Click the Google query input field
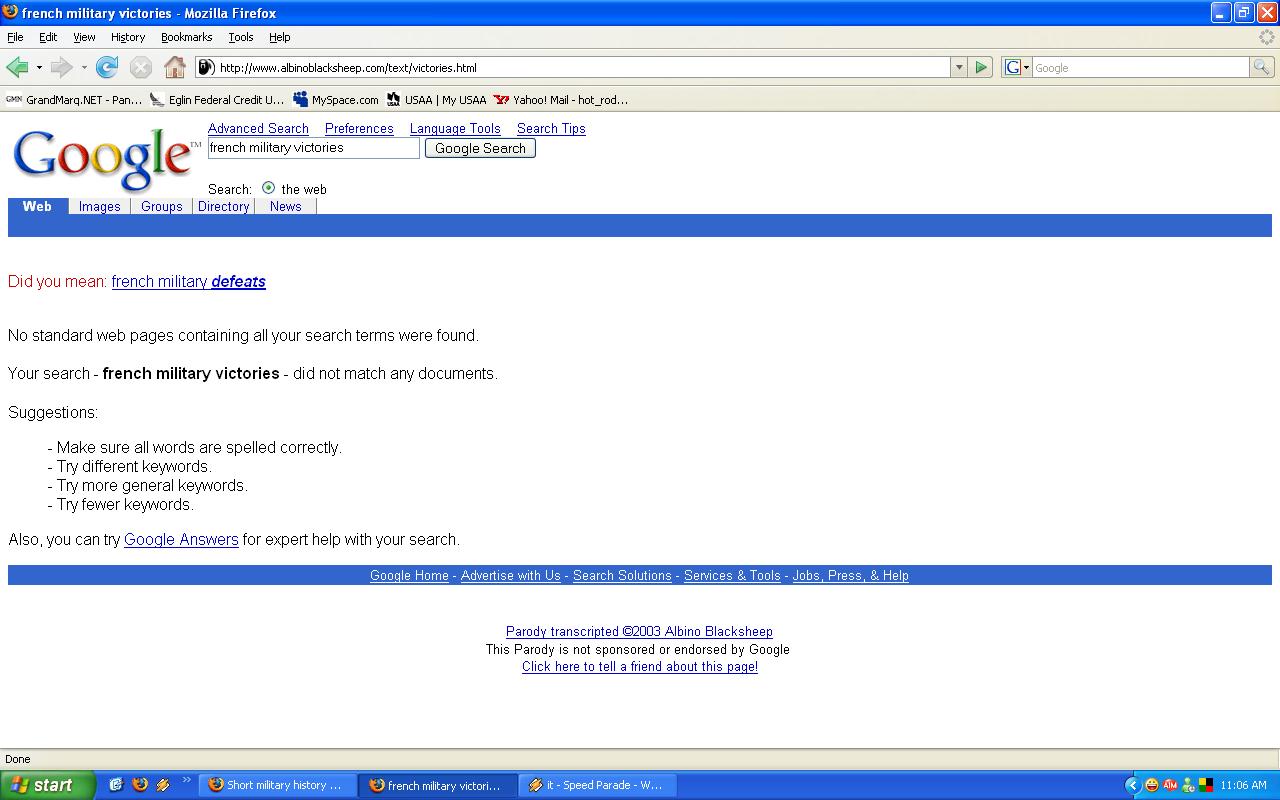 314,148
